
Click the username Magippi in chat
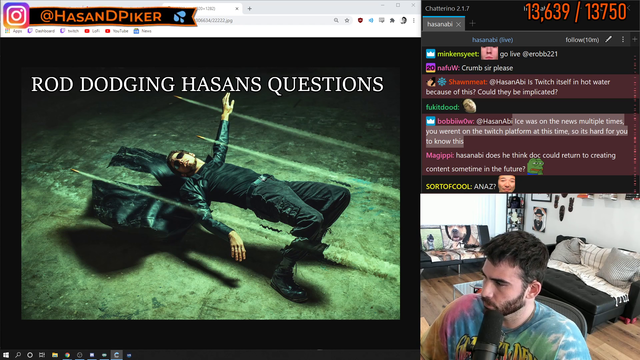[440, 155]
